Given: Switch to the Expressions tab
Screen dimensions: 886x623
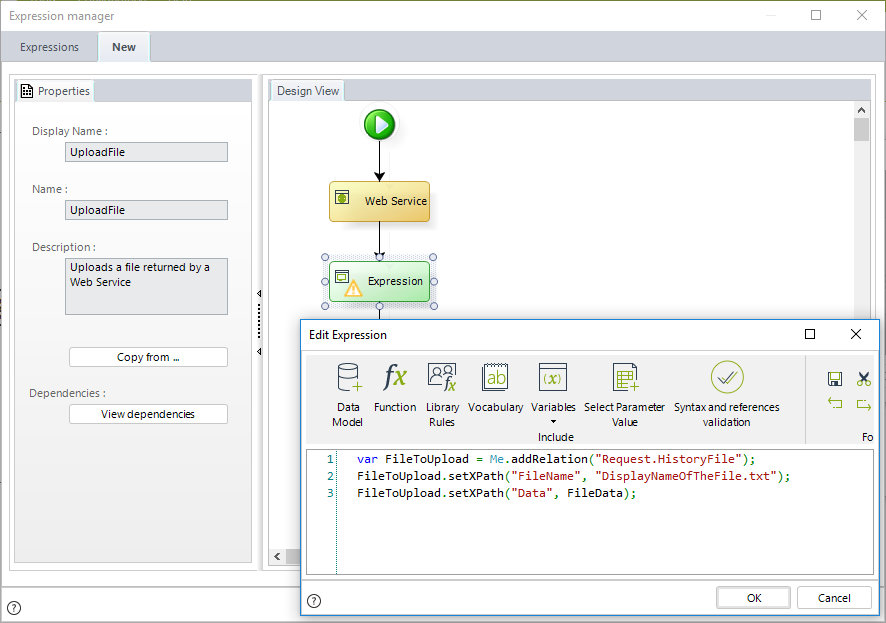Looking at the screenshot, I should [x=49, y=47].
